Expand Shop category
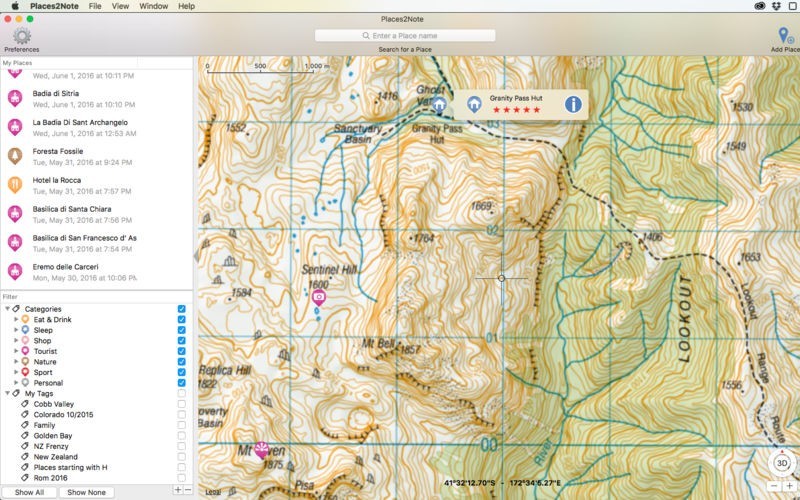Image resolution: width=800 pixels, height=500 pixels. click(x=16, y=340)
